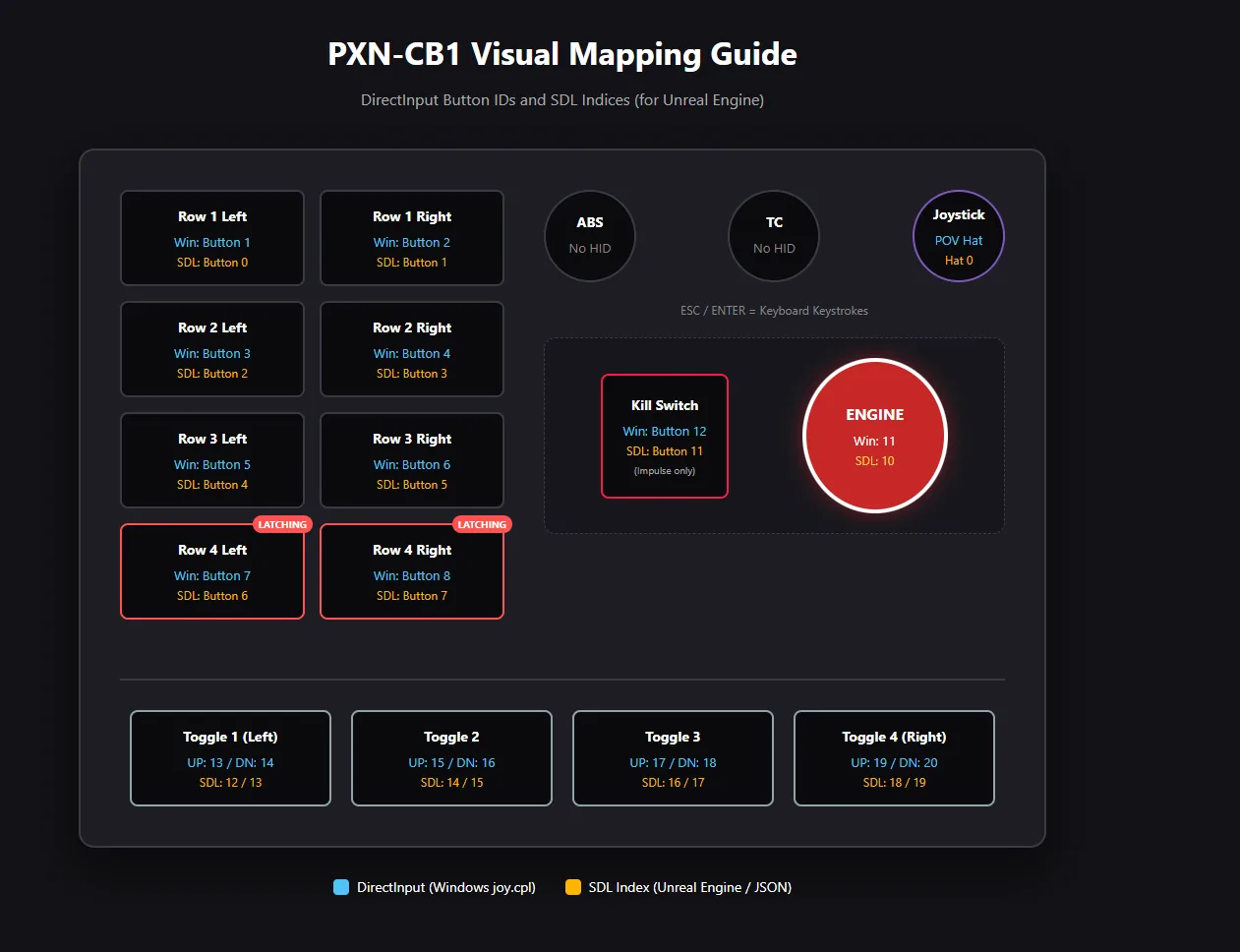The height and width of the screenshot is (952, 1240).
Task: Click 'SDL: 16 / 17' text
Action: [x=673, y=783]
